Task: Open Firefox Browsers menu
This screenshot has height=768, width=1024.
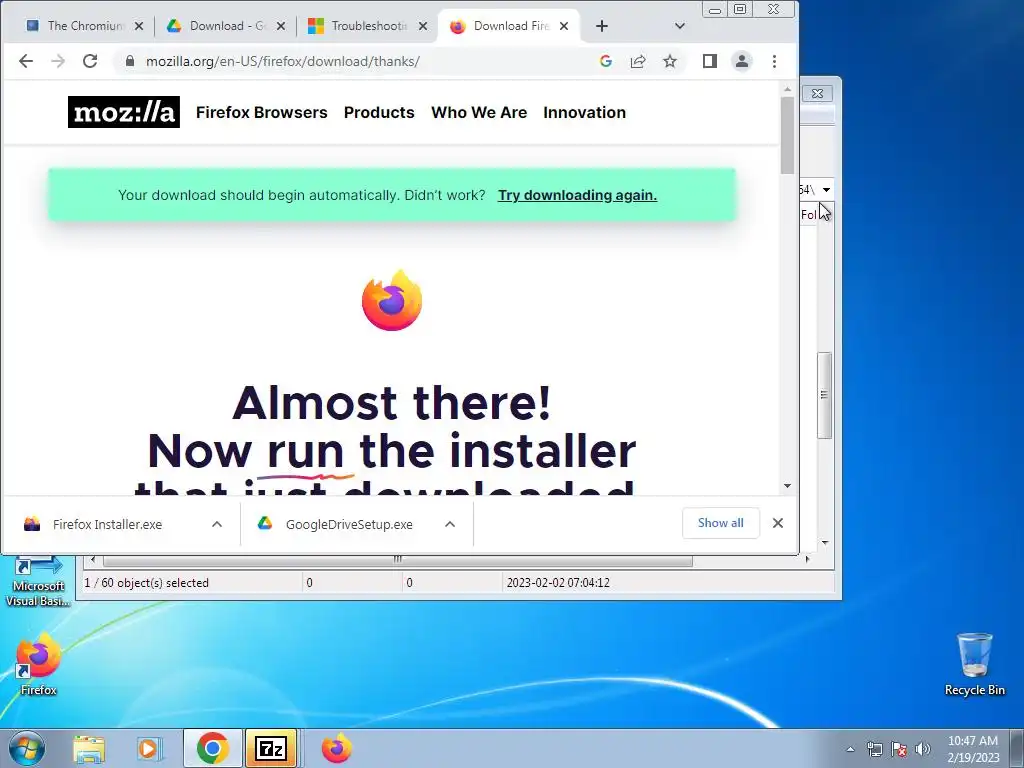Action: (x=261, y=112)
